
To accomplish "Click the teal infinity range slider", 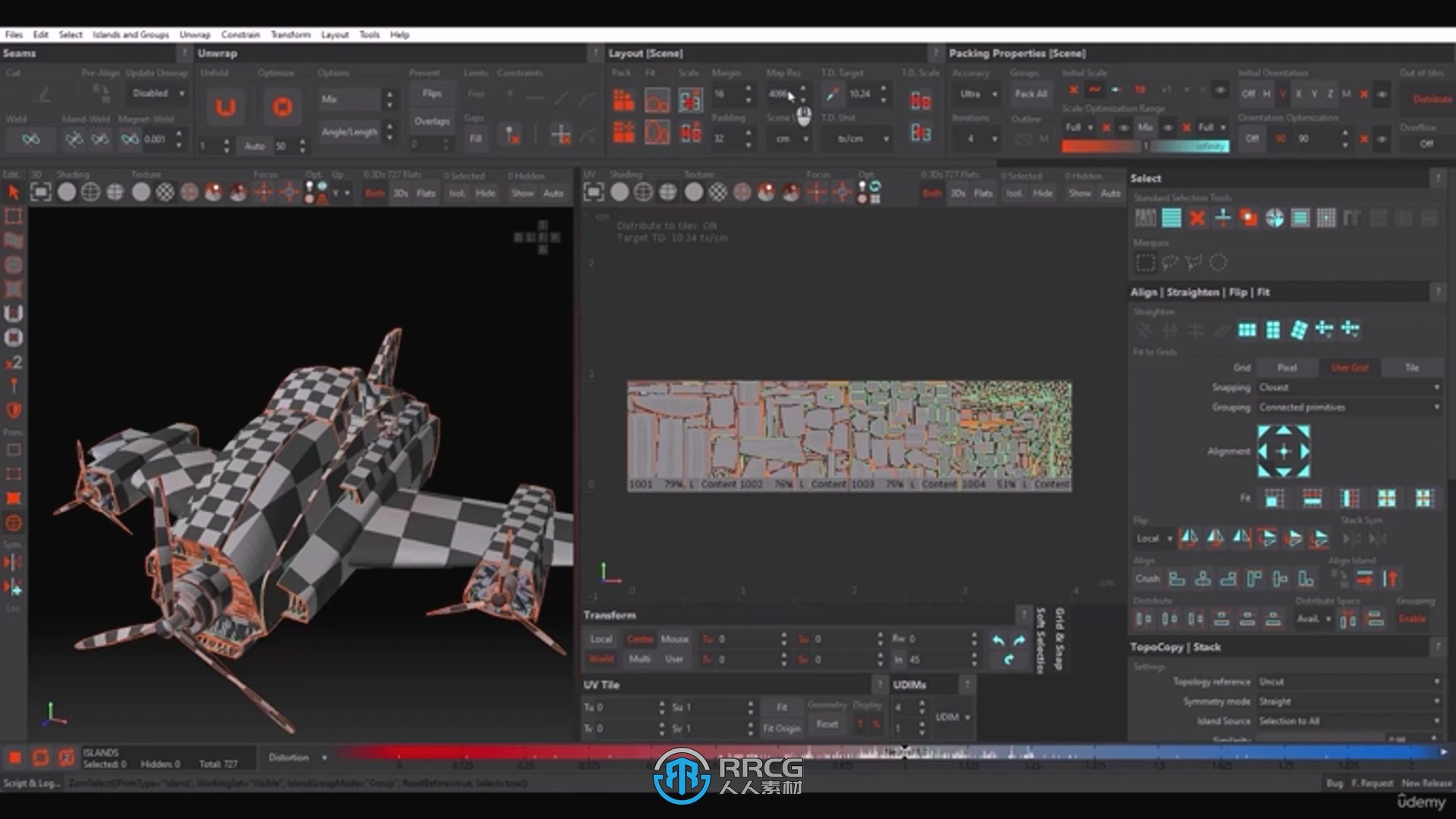I will point(1191,146).
